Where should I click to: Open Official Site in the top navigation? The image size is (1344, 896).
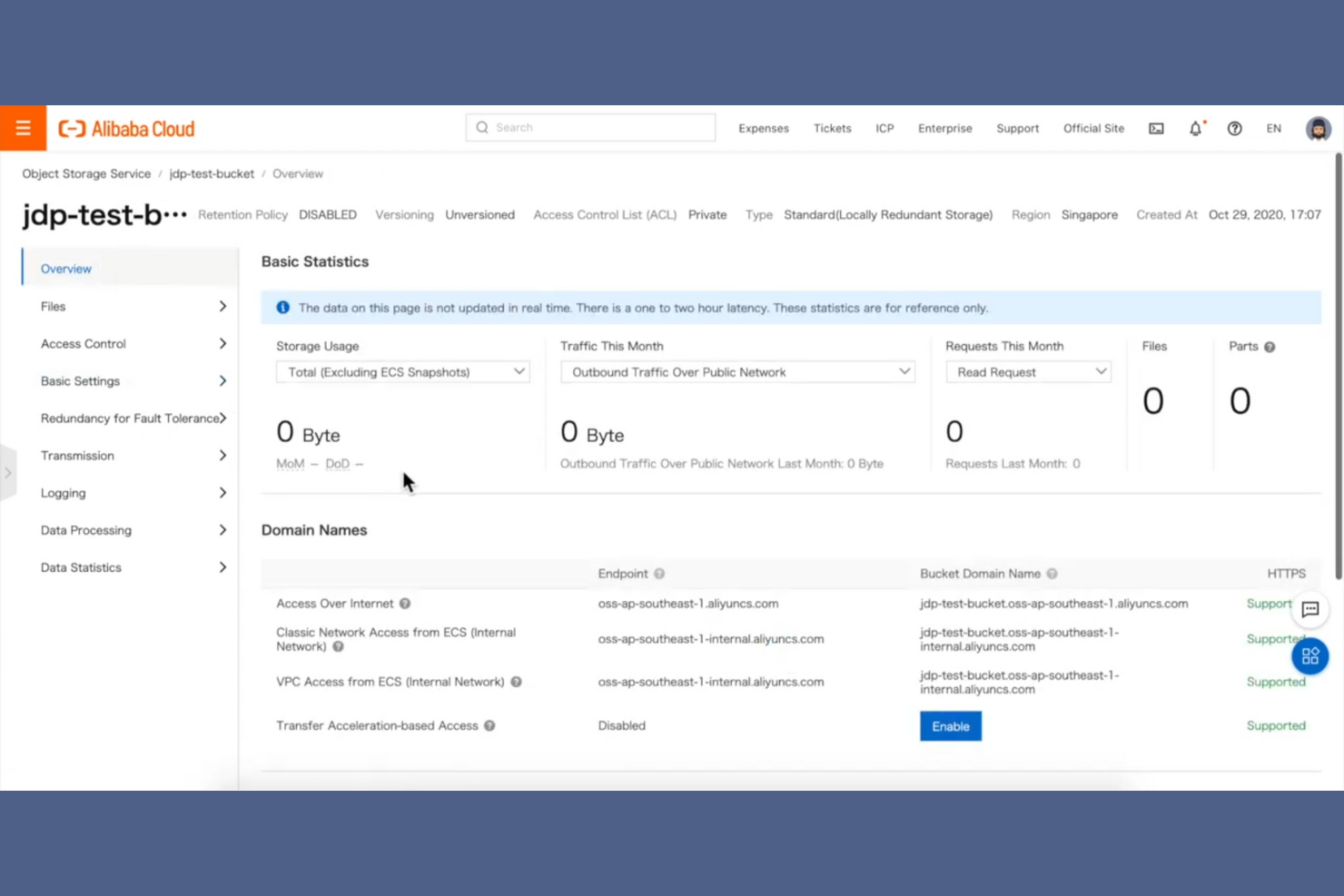point(1093,129)
